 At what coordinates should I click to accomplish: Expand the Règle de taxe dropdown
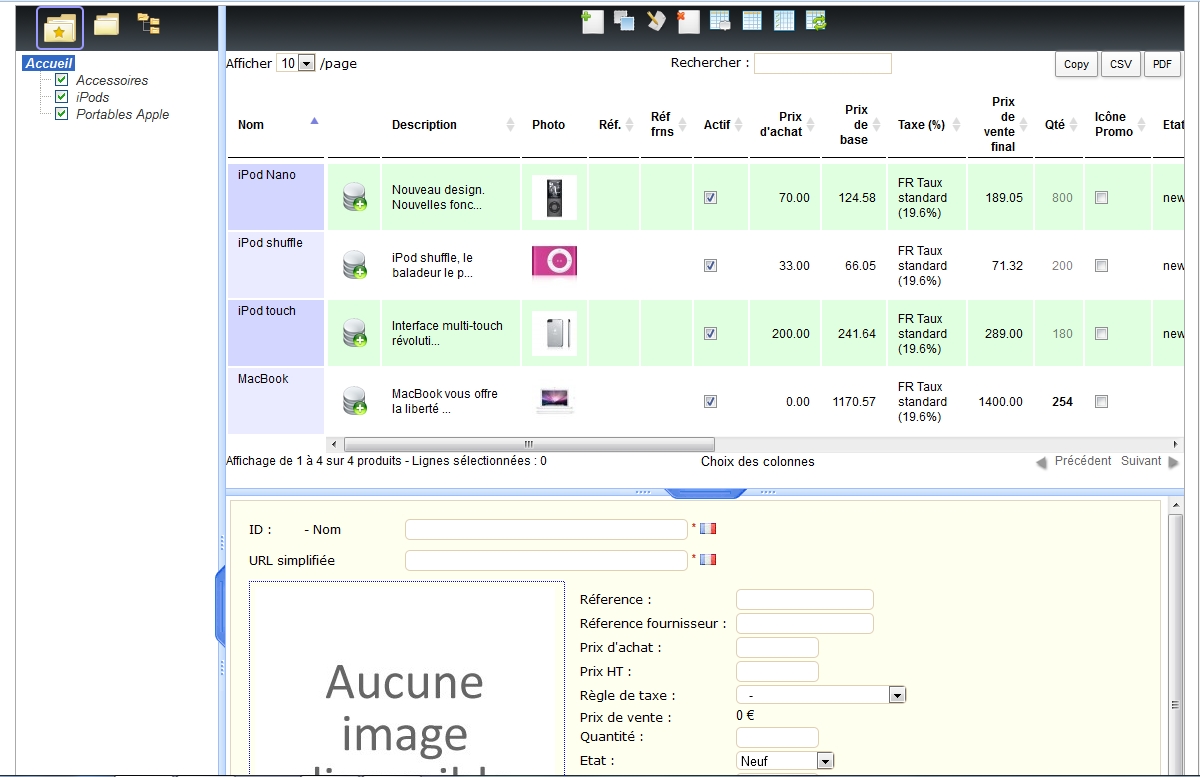821,695
